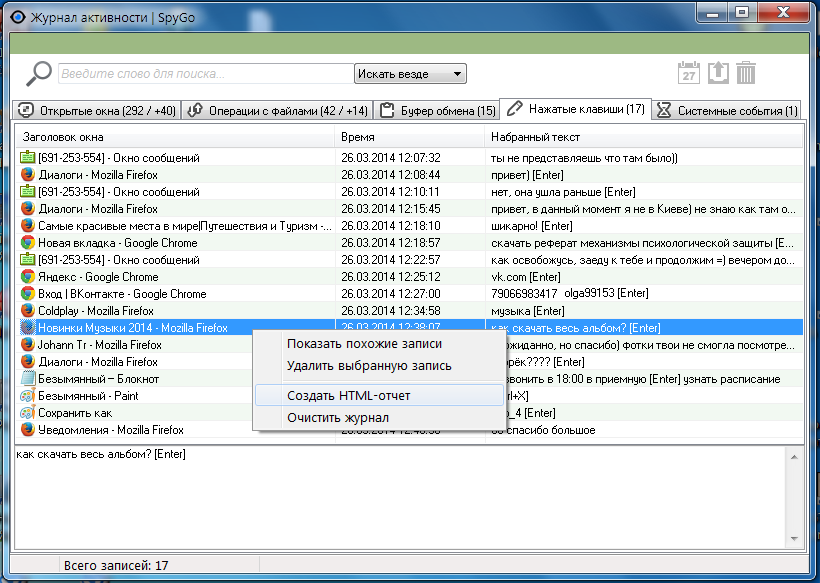Click the Notepad icon of Безымянный – Блокнот row
This screenshot has width=820, height=583.
[28, 379]
